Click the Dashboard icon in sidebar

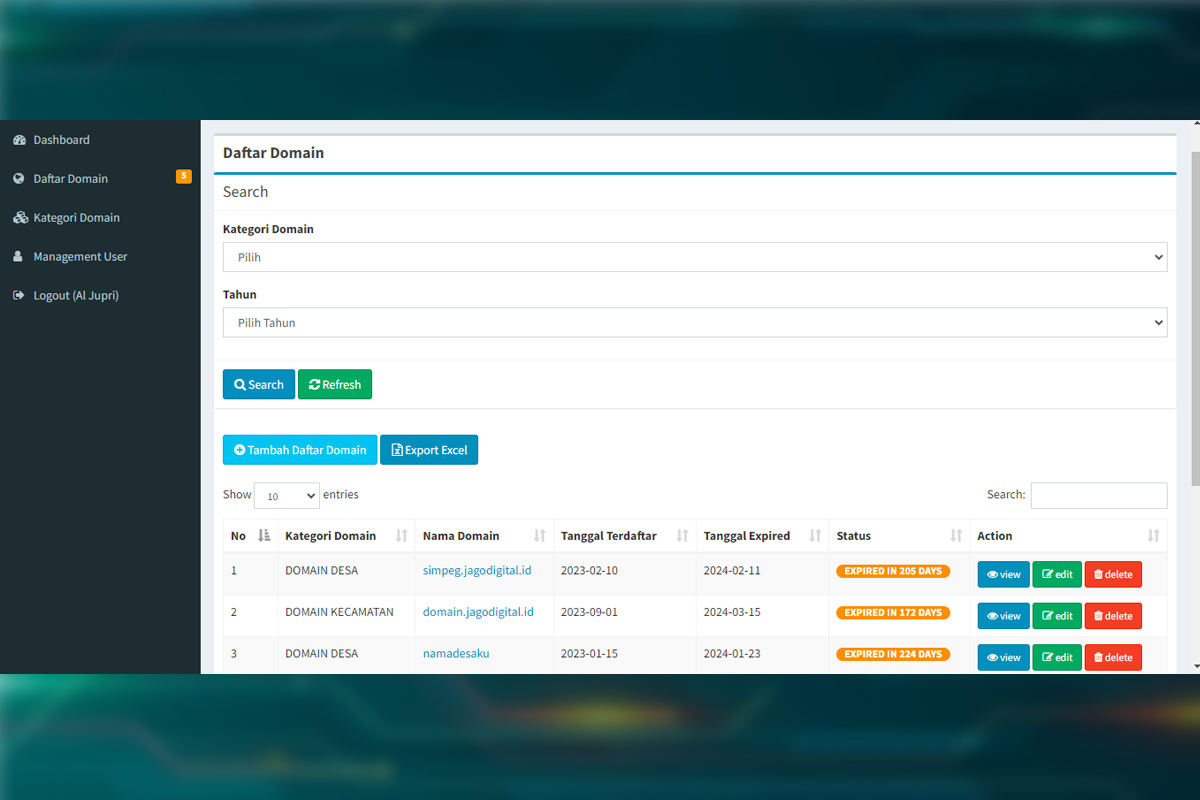19,140
